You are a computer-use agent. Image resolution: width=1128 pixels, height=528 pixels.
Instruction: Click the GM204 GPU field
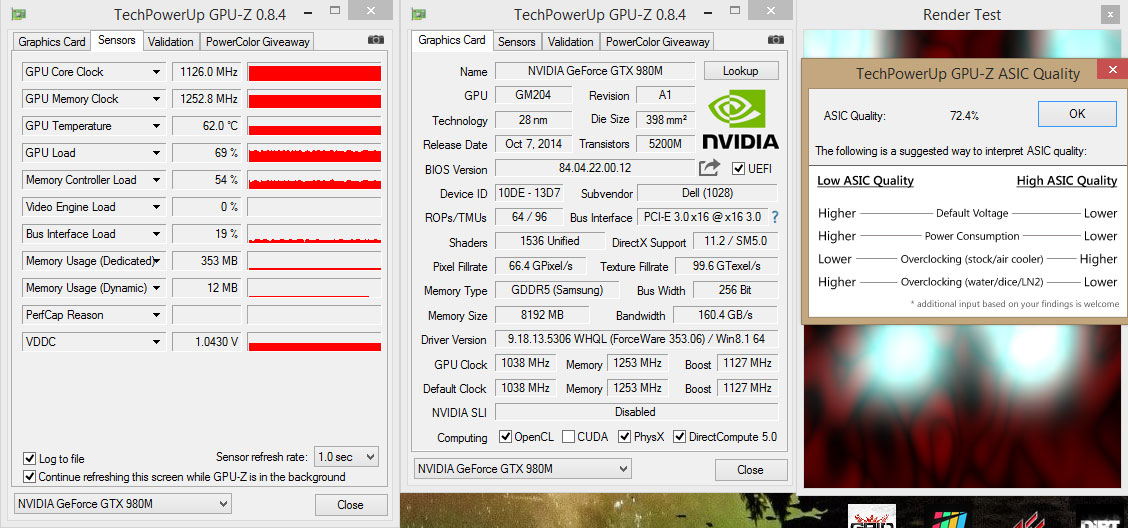534,95
